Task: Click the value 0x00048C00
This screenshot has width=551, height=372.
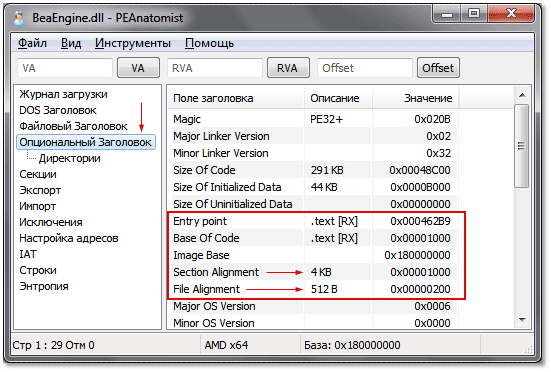Action: pyautogui.click(x=420, y=170)
